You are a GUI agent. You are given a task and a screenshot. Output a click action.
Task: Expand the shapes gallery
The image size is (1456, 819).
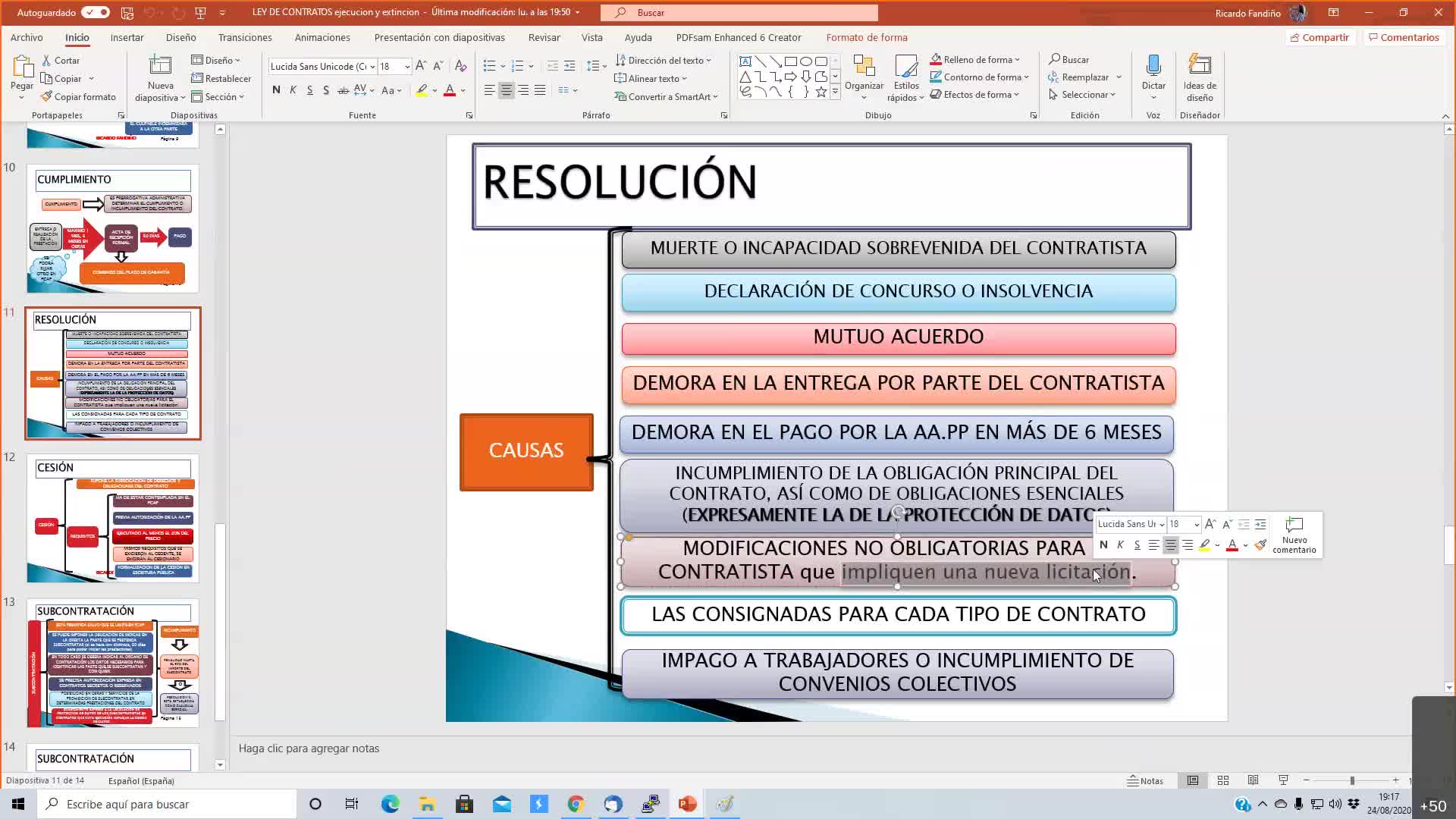(x=835, y=92)
